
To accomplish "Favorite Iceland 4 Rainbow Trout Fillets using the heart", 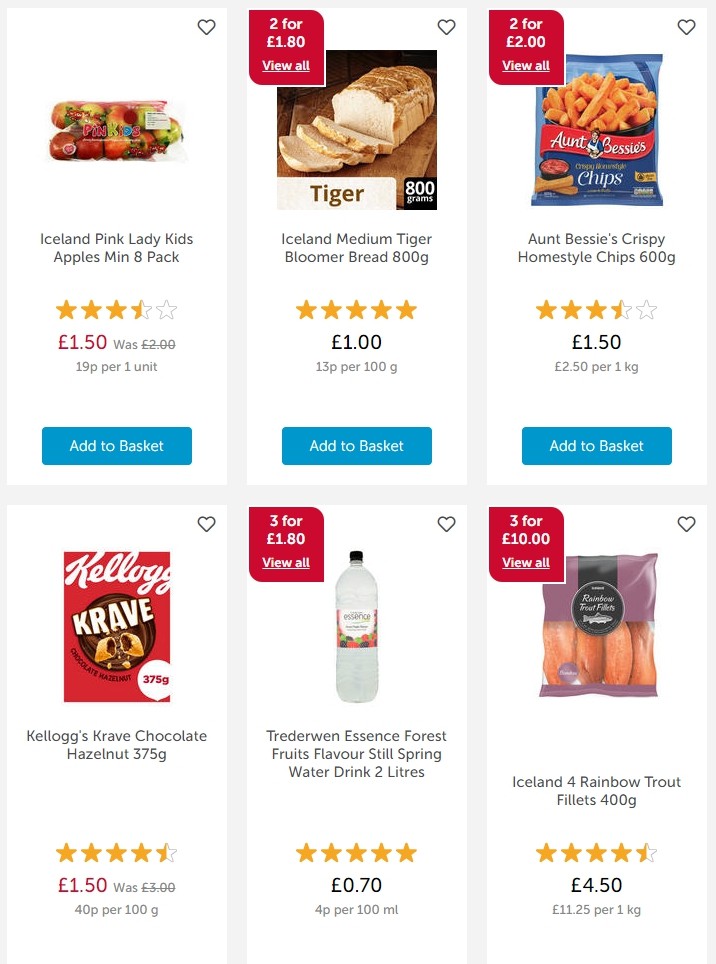I will (686, 523).
